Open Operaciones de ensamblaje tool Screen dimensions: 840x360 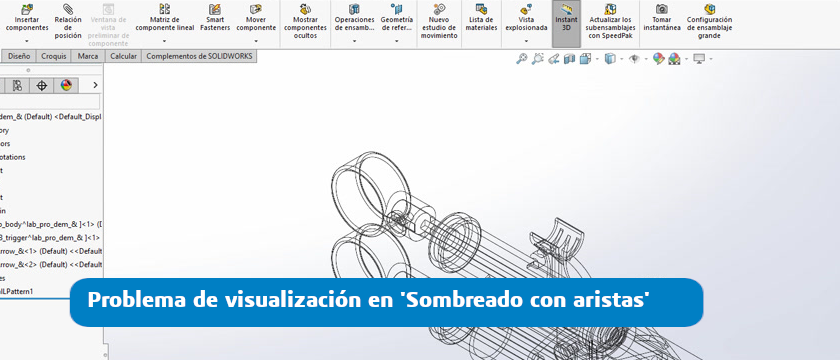tap(354, 18)
